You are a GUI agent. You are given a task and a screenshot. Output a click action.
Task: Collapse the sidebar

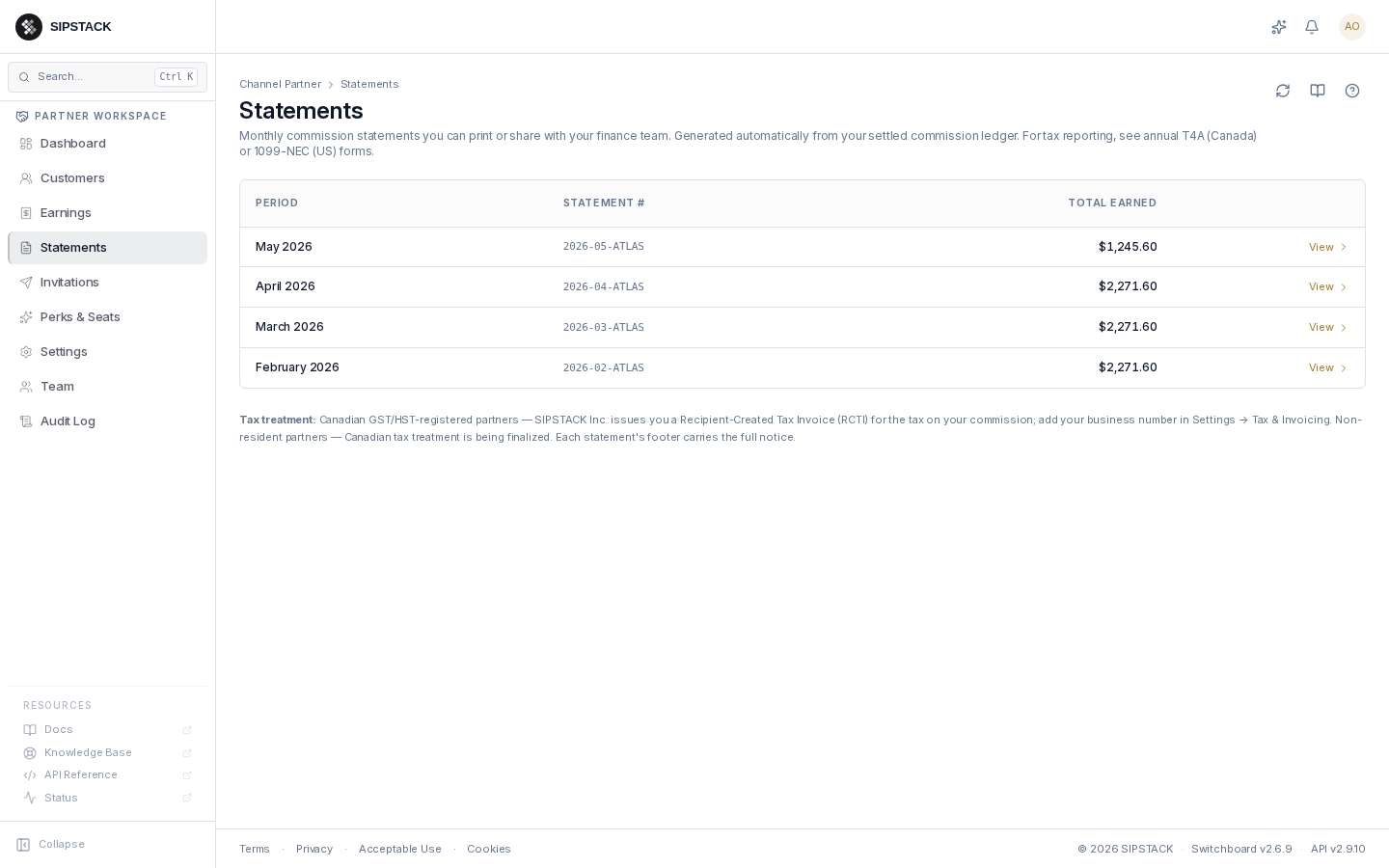tap(51, 844)
